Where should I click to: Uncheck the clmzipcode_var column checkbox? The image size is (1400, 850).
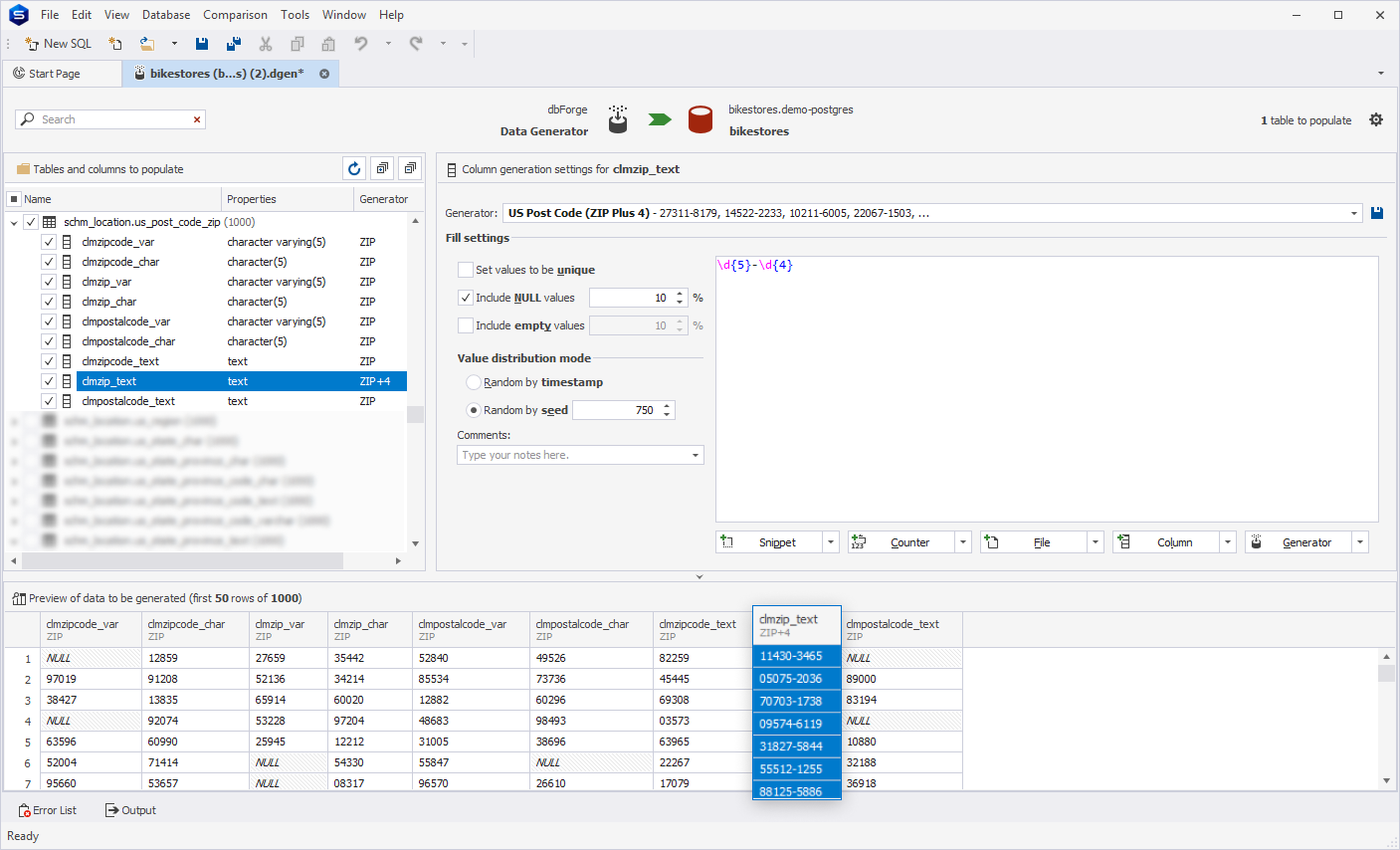click(48, 242)
